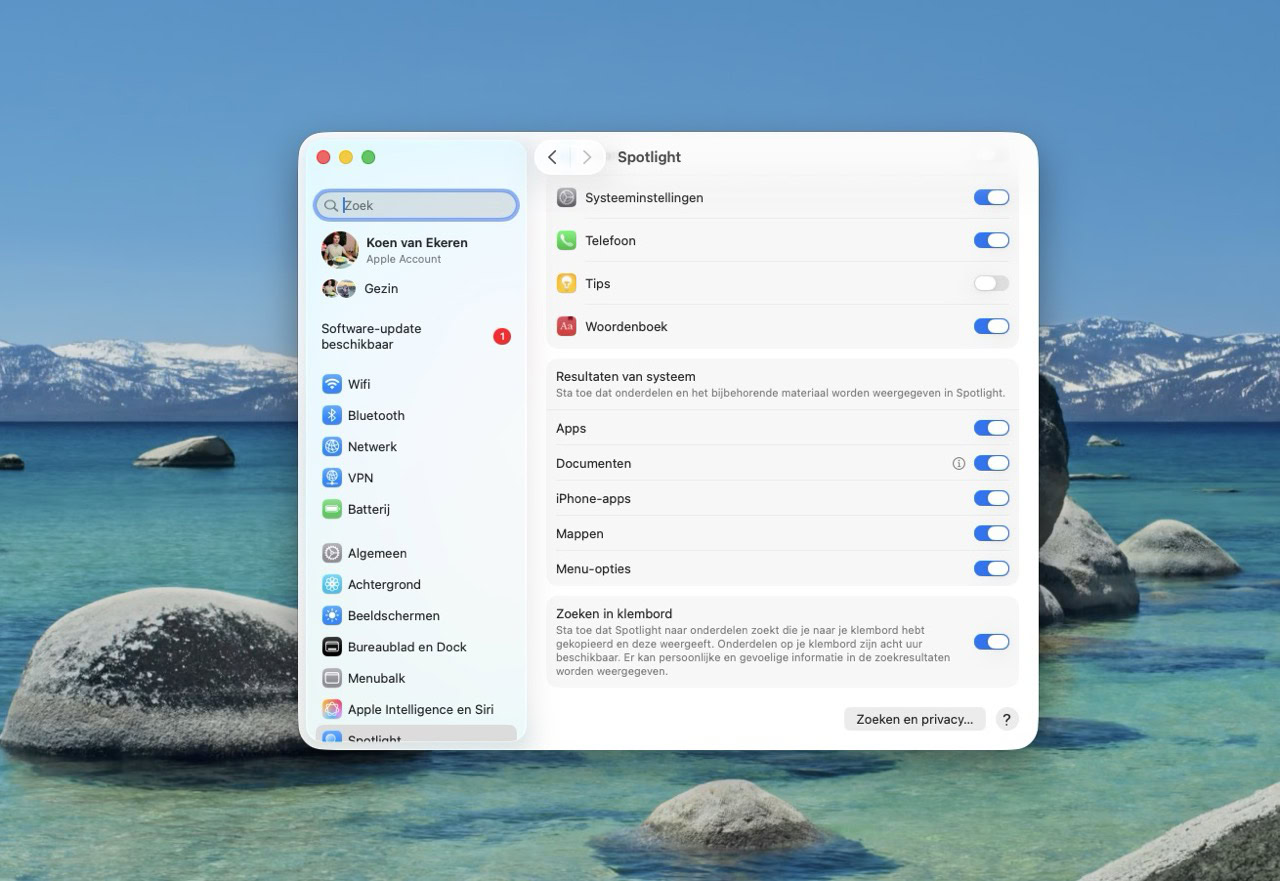Disable the Woordenboek toggle
This screenshot has height=881, width=1280.
pos(991,326)
